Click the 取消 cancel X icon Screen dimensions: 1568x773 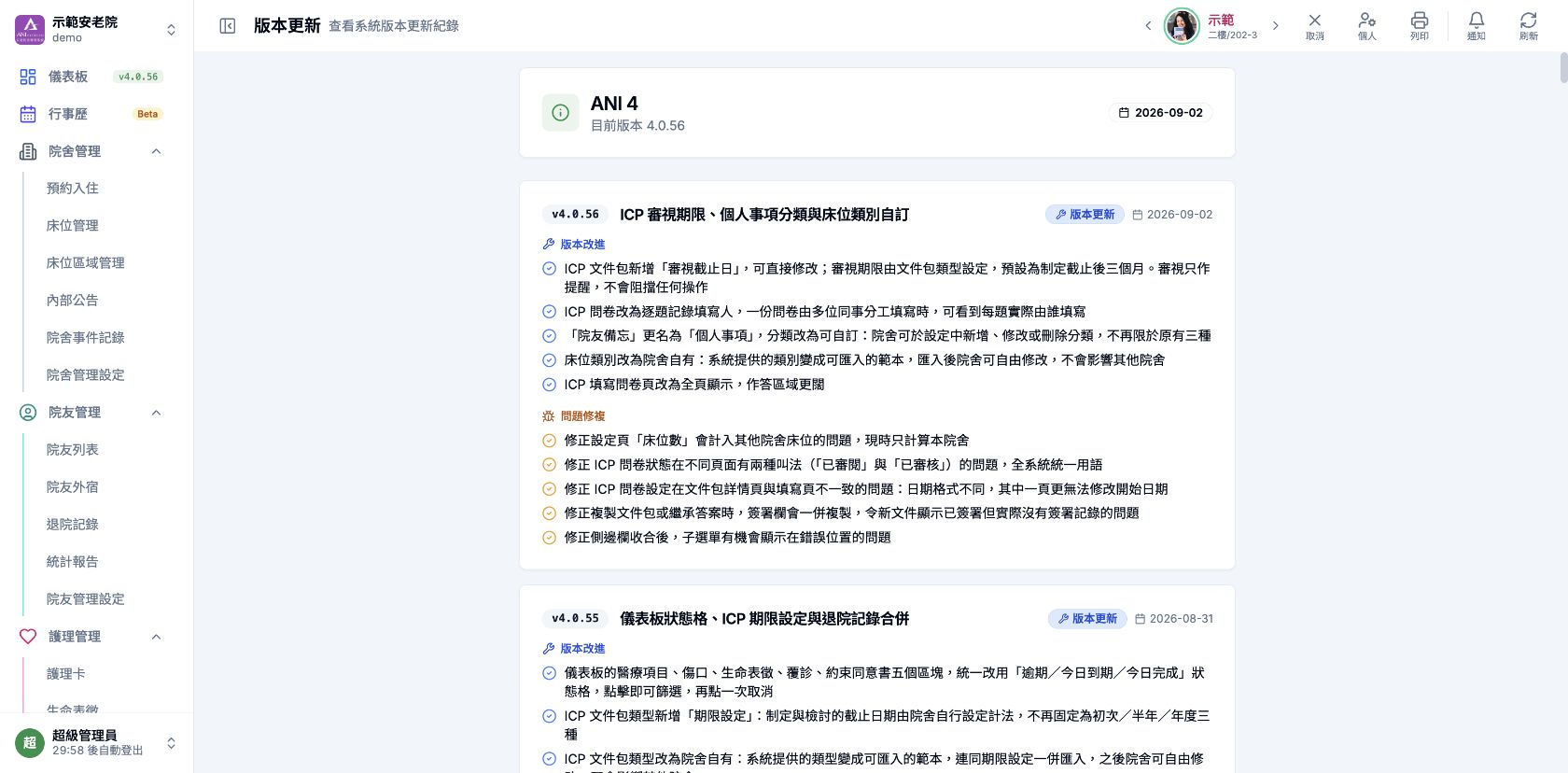pos(1314,26)
